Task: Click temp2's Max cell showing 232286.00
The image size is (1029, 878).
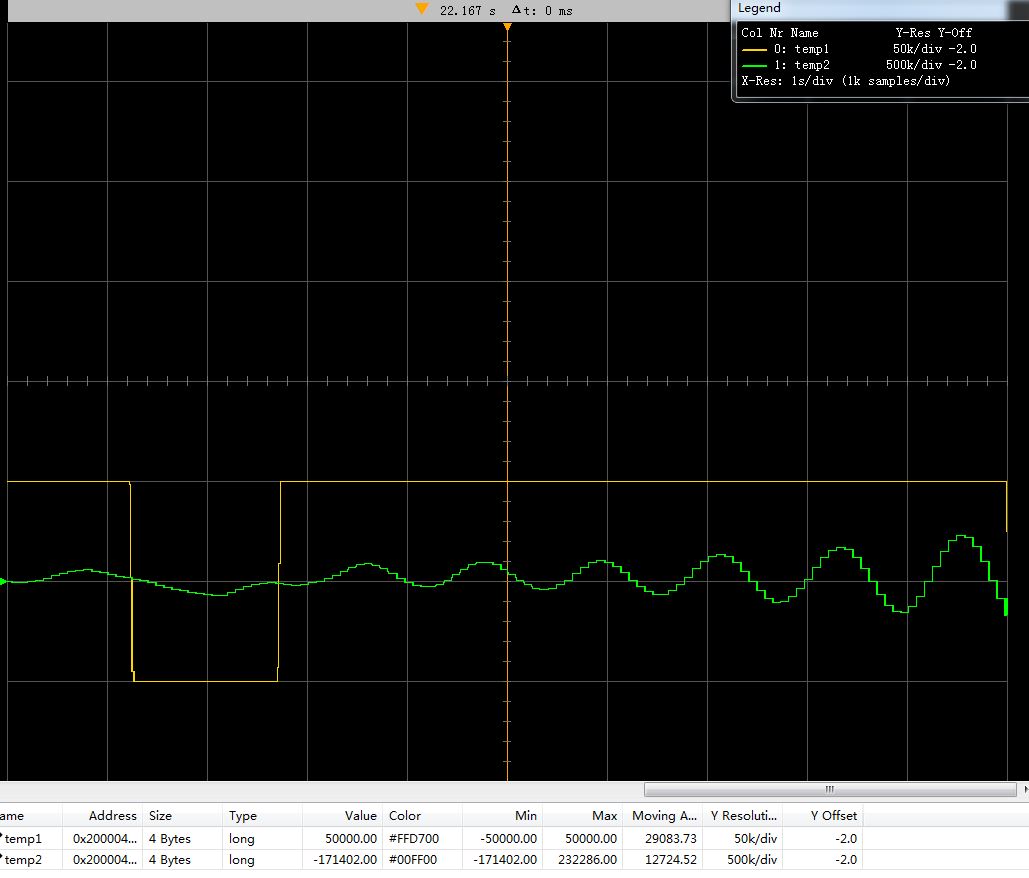Action: click(x=583, y=860)
